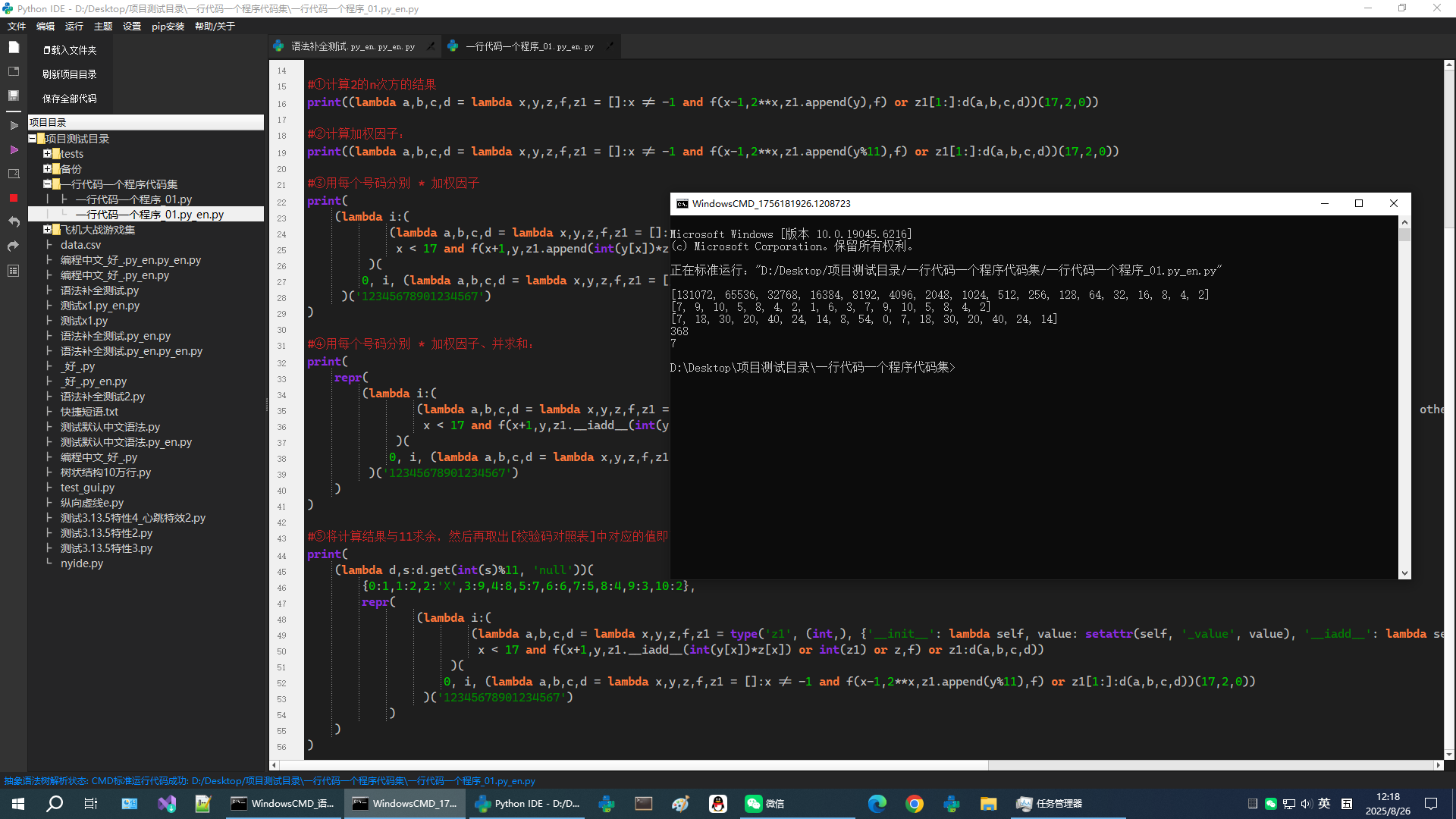Click the undo arrow icon
Viewport: 1456px width, 819px height.
[14, 222]
